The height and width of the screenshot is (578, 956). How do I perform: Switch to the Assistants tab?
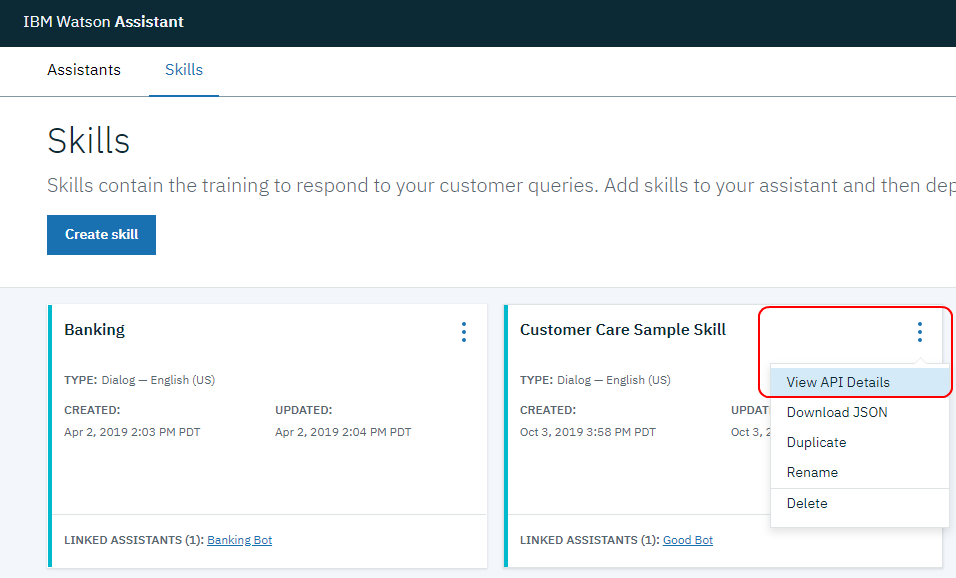[x=84, y=70]
